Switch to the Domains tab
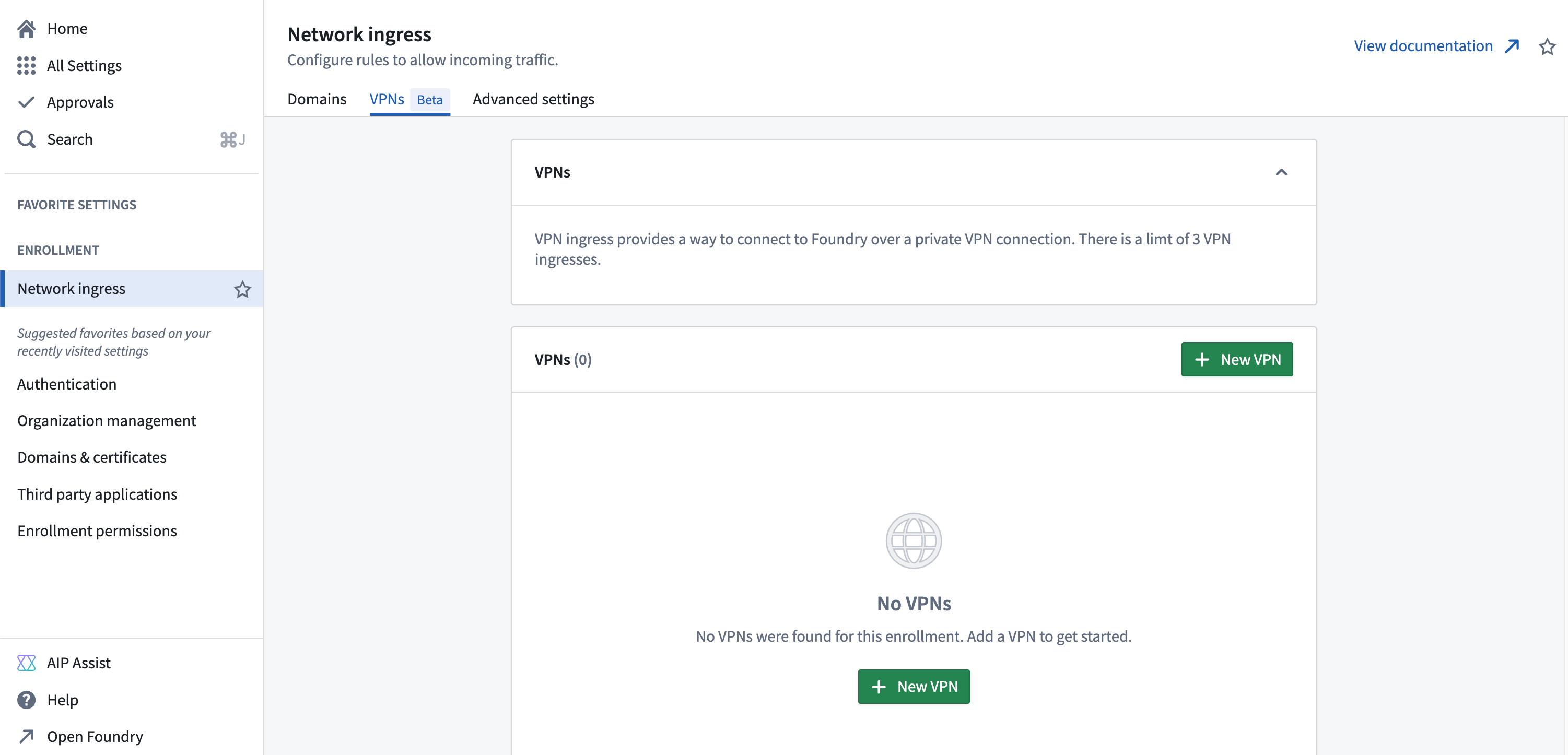This screenshot has height=755, width=1568. [317, 99]
